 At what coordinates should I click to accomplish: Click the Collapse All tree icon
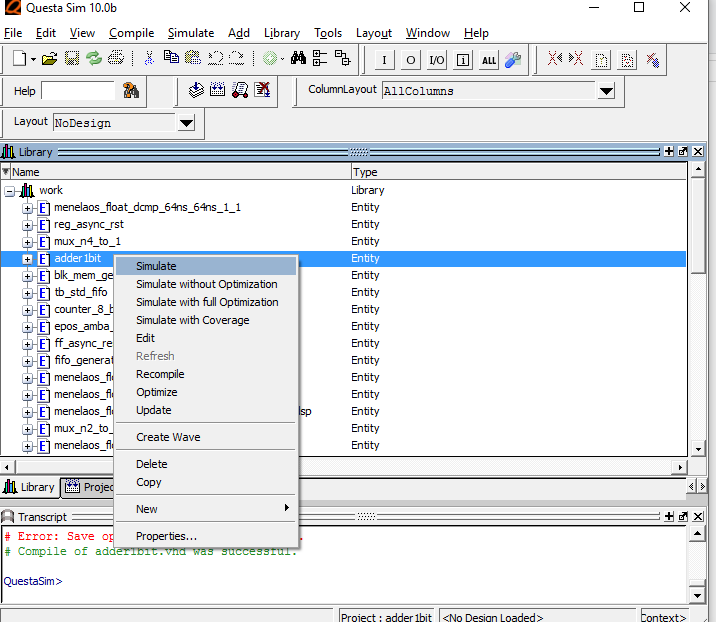coord(320,58)
